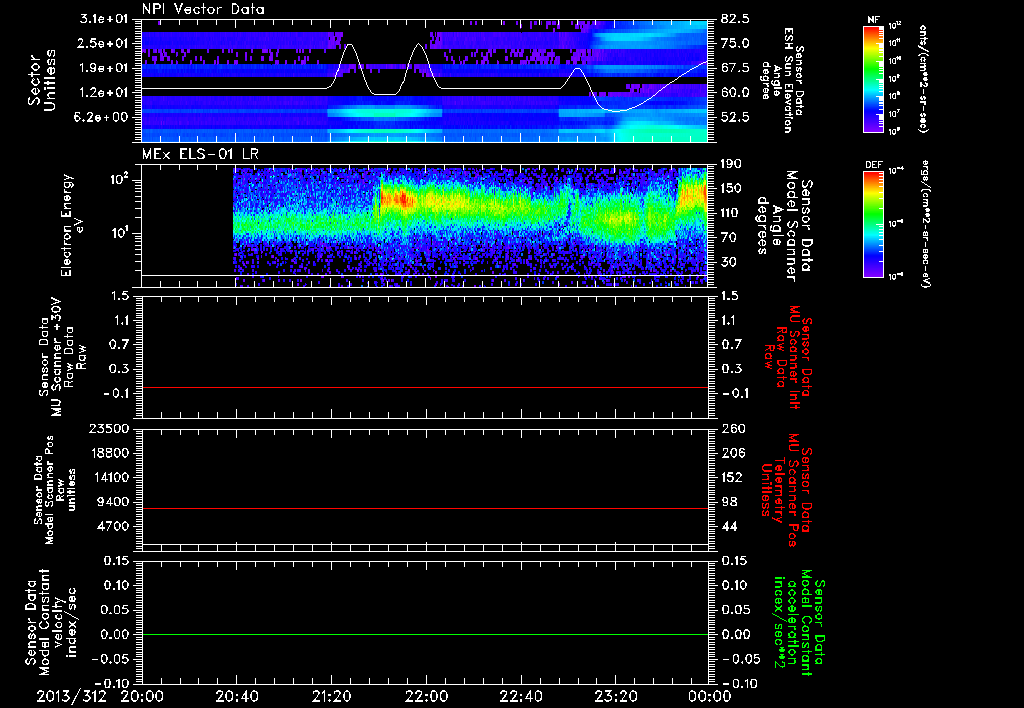Click the 22:00 time axis label

[x=427, y=696]
